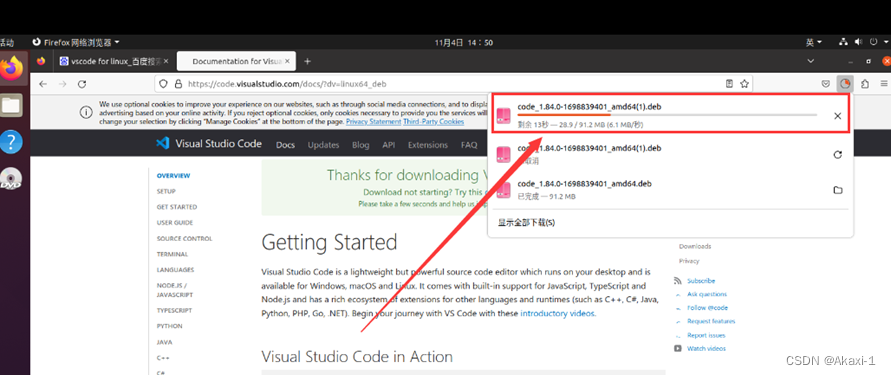Open the Firefox extensions puzzle icon
Image resolution: width=891 pixels, height=375 pixels.
[865, 84]
